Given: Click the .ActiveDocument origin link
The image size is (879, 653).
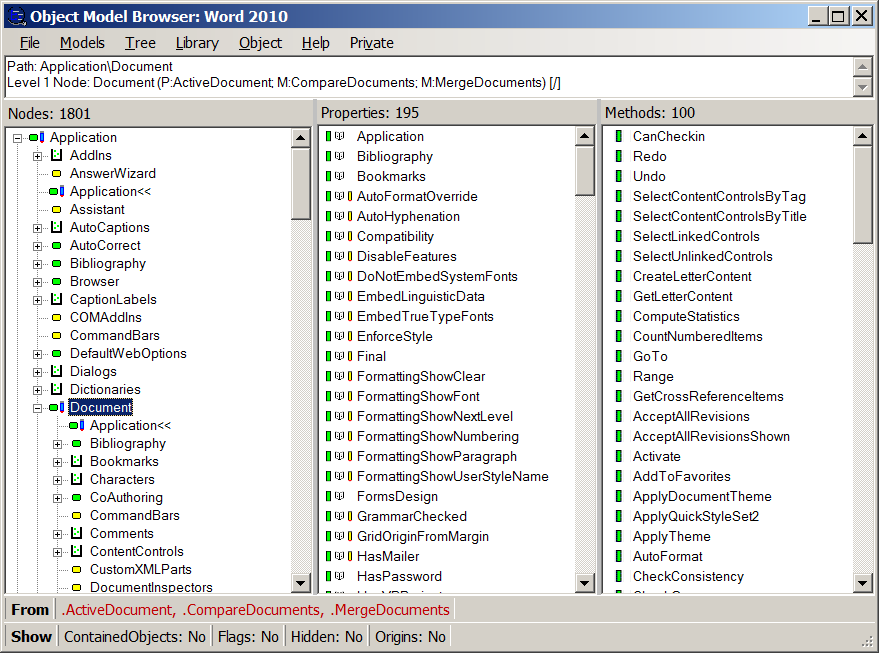Looking at the screenshot, I should point(119,609).
